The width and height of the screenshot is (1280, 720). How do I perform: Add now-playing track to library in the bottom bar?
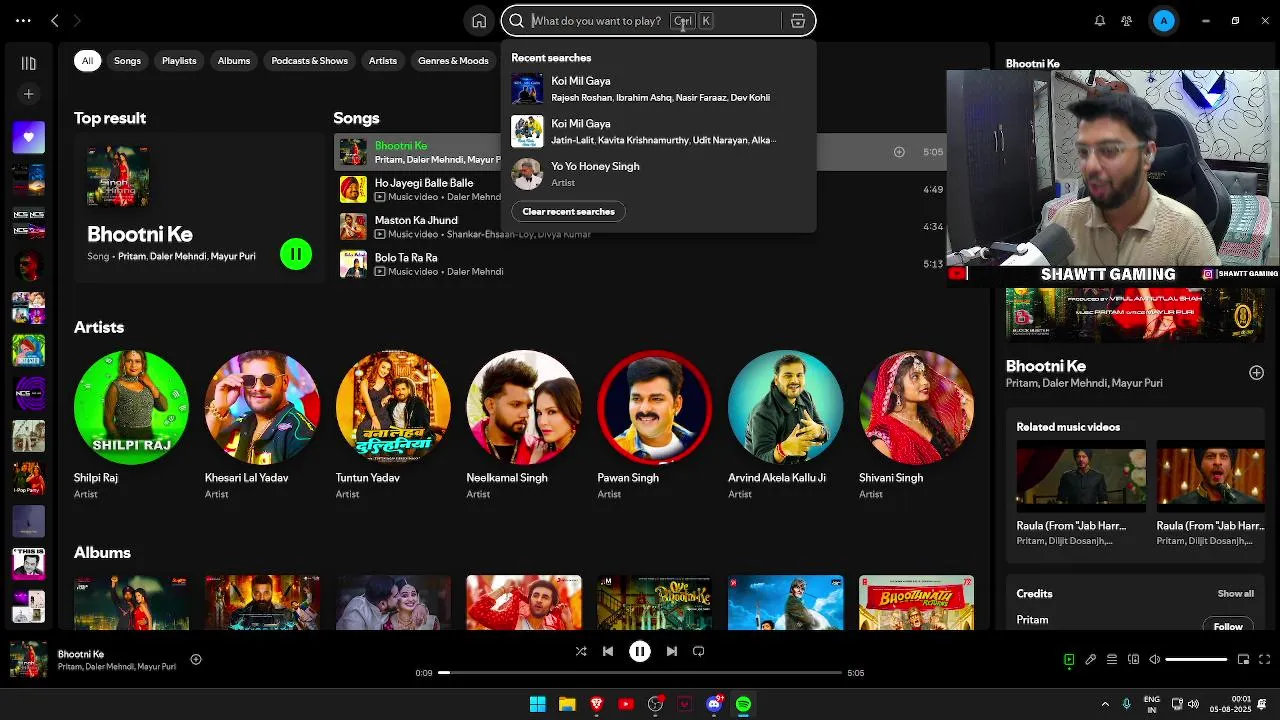coord(196,659)
